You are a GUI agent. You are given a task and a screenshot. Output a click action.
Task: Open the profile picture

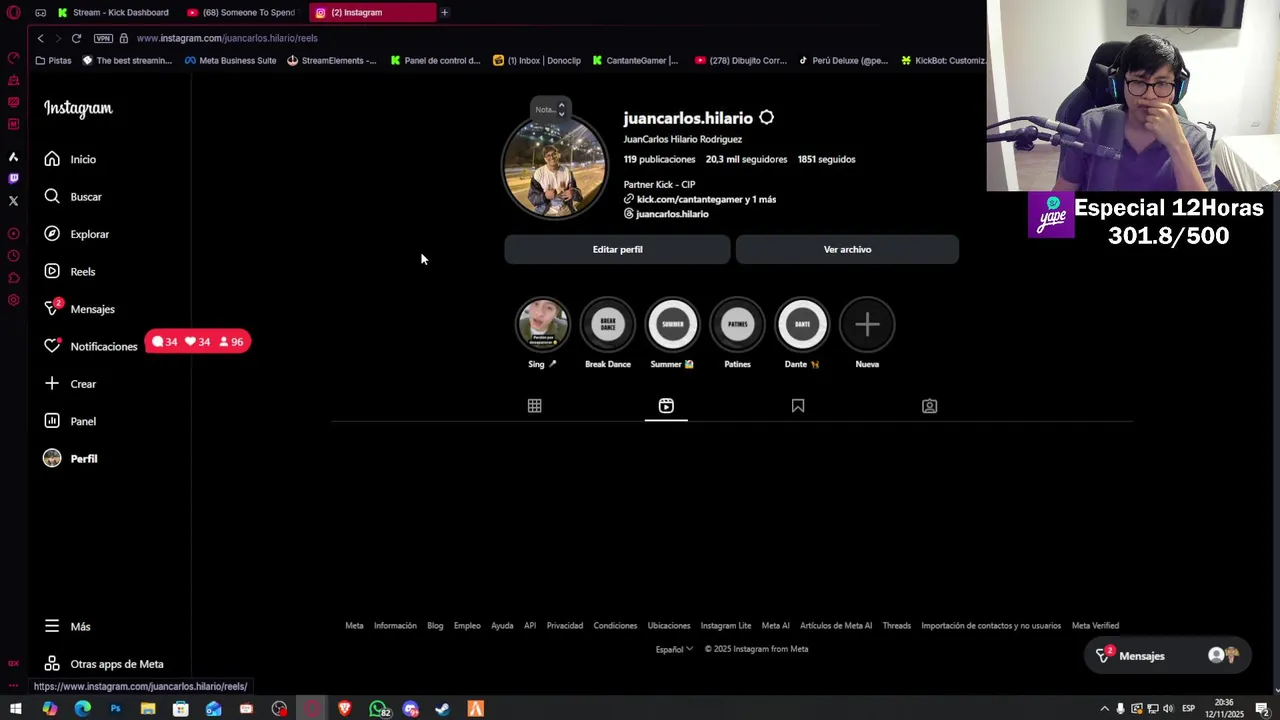(x=555, y=168)
